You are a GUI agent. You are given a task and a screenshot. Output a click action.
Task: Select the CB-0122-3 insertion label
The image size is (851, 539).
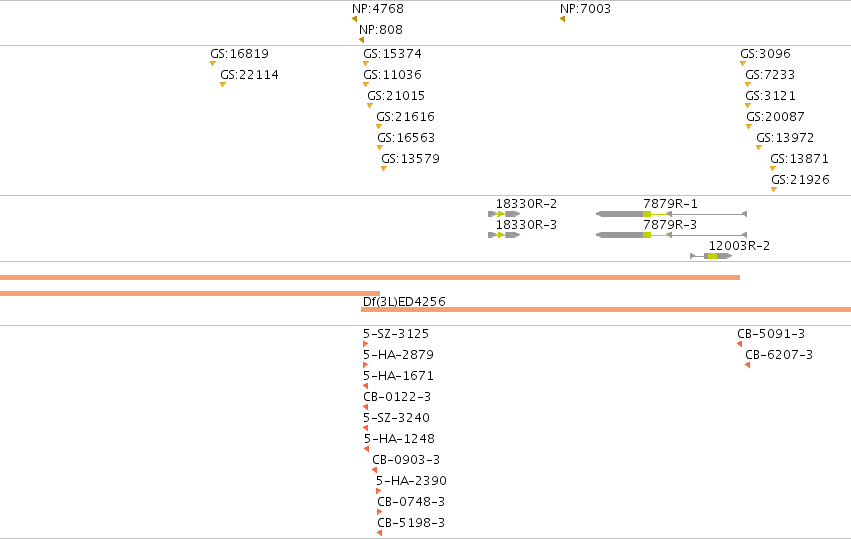[x=397, y=397]
